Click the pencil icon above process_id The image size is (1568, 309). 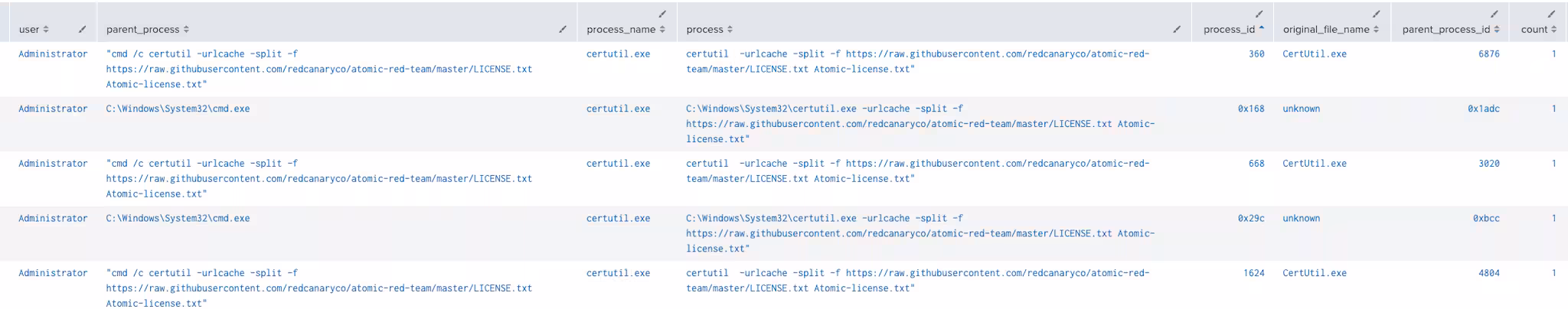coord(1259,14)
